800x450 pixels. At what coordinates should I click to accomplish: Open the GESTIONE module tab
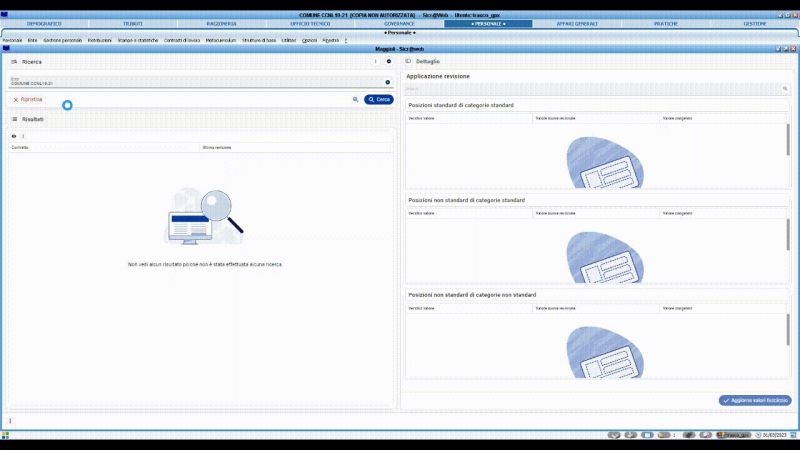[x=755, y=23]
